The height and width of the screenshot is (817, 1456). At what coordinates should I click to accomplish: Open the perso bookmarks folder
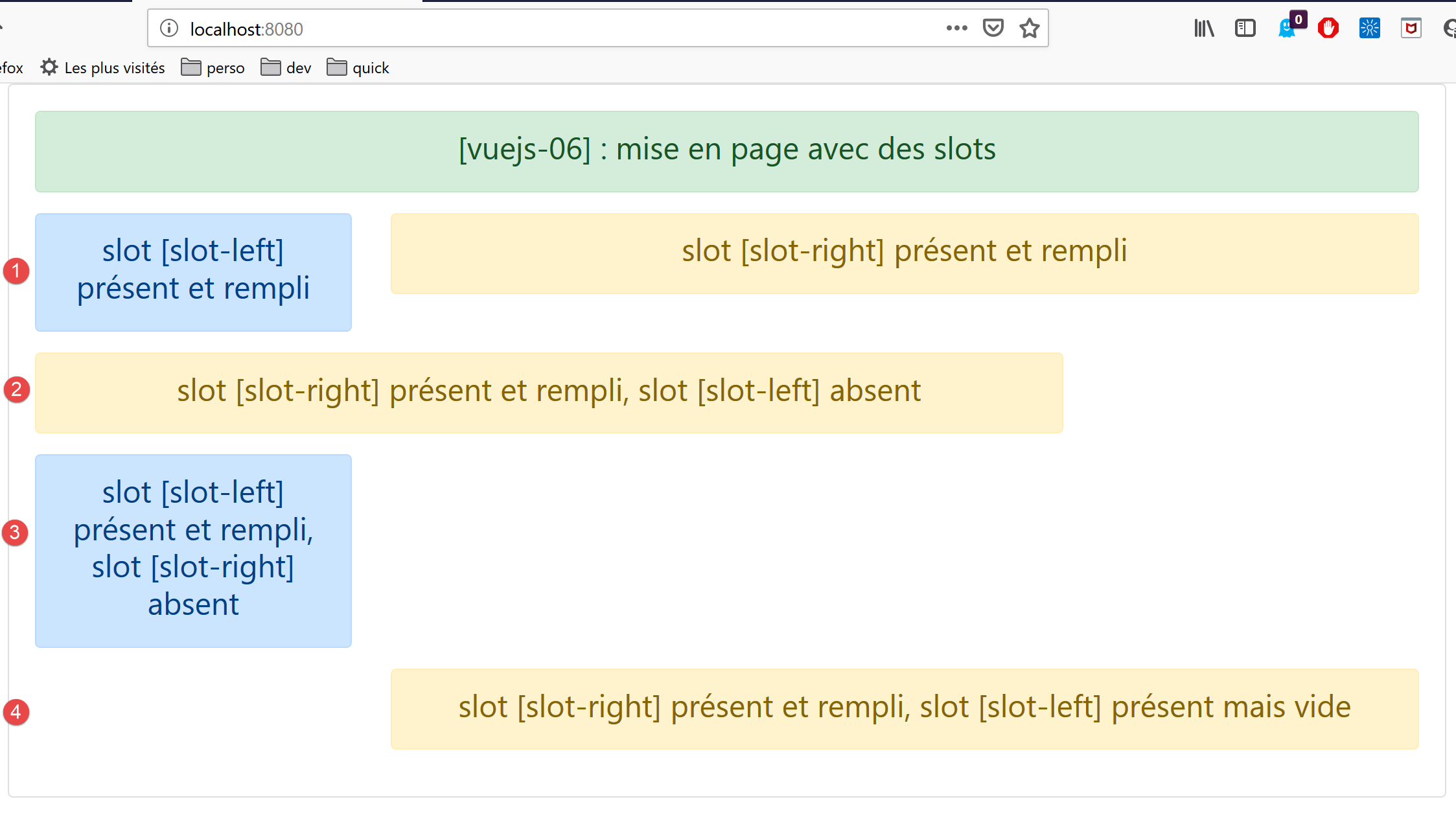[213, 67]
